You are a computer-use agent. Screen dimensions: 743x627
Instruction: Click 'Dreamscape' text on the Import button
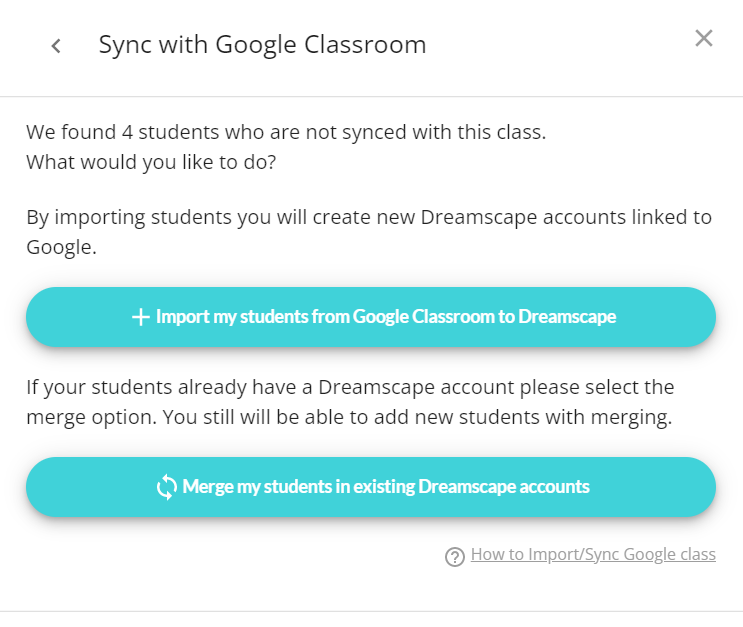tap(567, 317)
